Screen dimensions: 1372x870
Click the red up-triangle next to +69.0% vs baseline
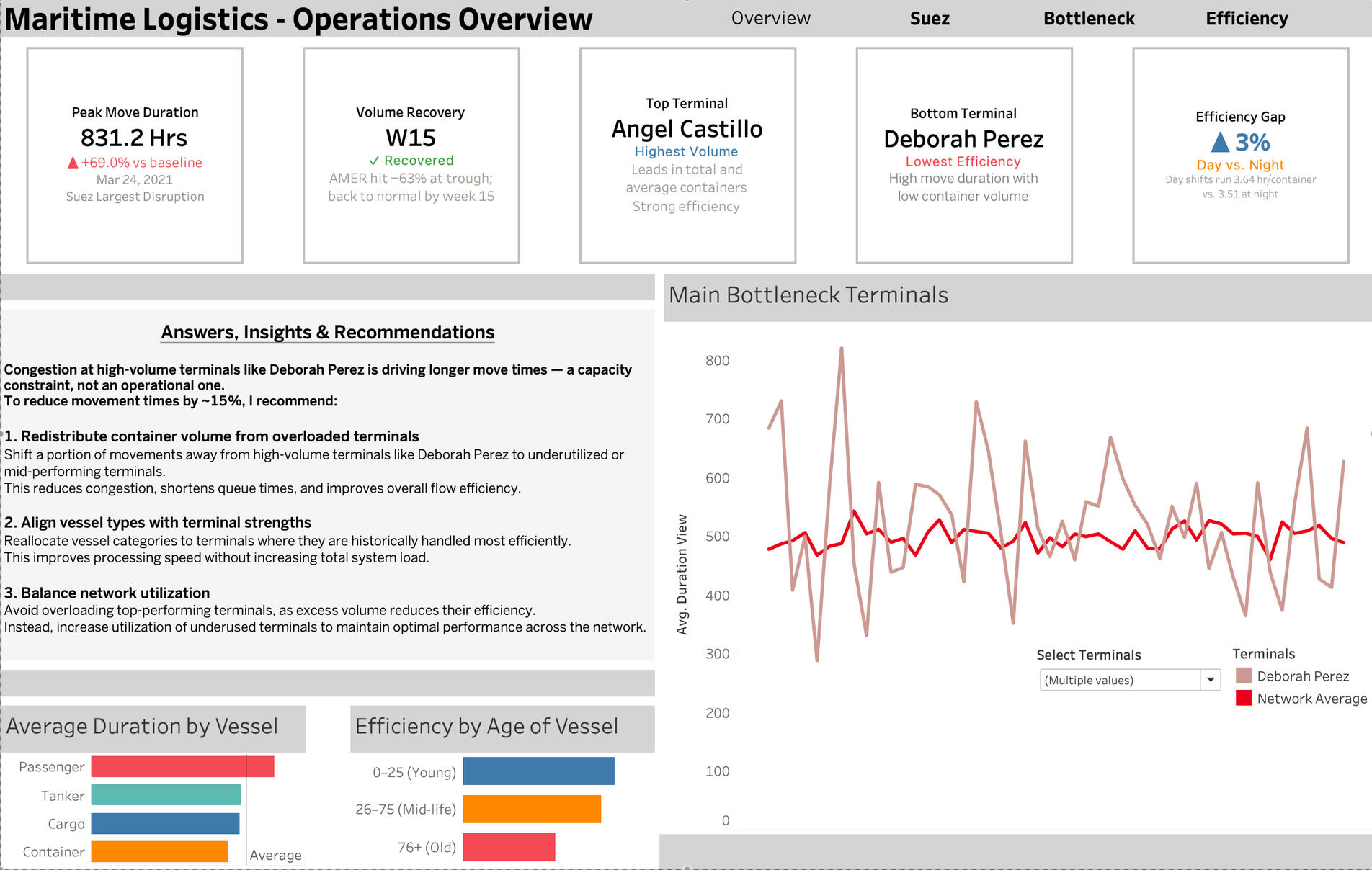tap(73, 163)
